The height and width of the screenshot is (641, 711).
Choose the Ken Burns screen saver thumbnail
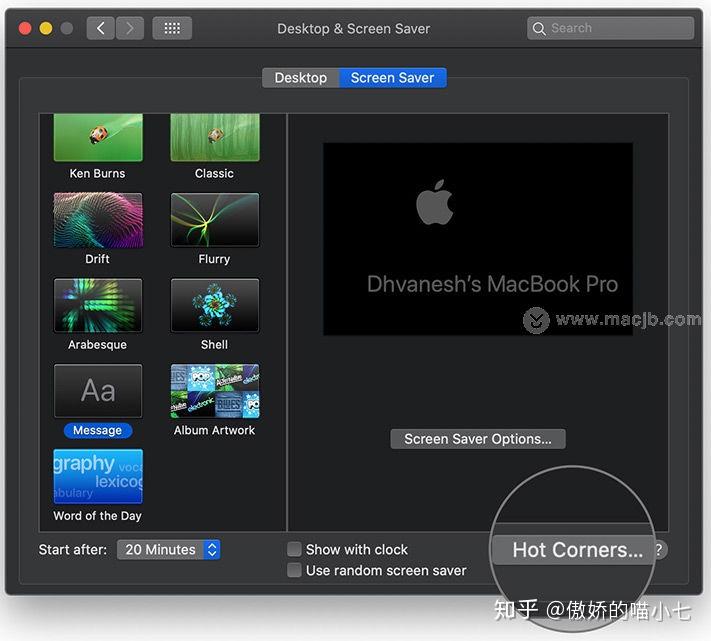(98, 137)
